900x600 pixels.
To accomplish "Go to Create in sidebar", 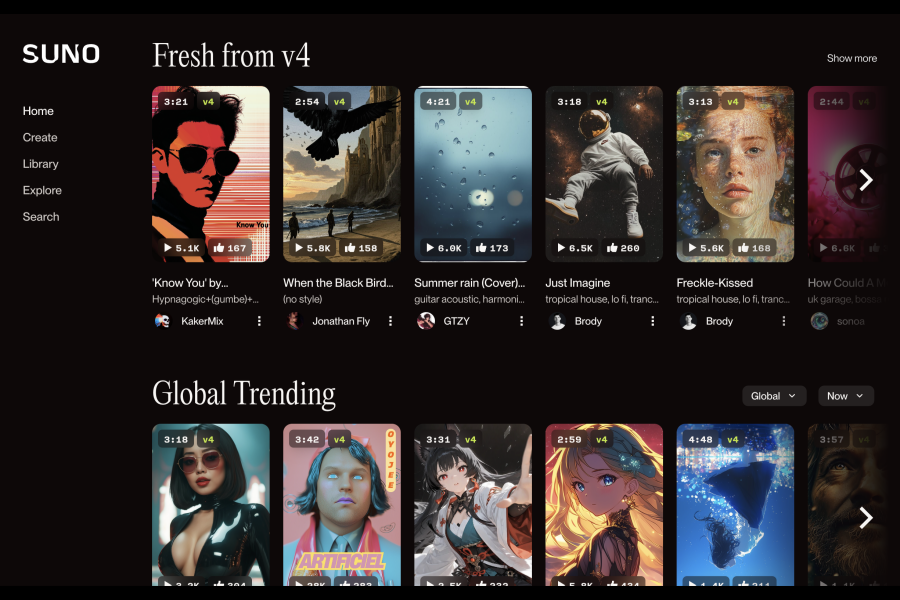I will 40,137.
